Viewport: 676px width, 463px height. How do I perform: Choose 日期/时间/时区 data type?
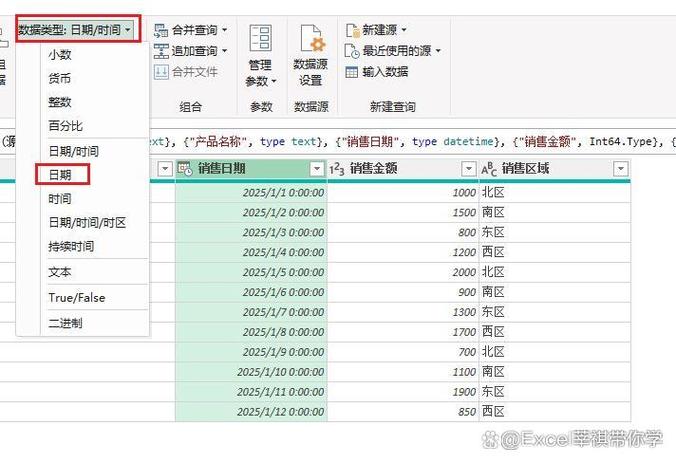point(87,222)
